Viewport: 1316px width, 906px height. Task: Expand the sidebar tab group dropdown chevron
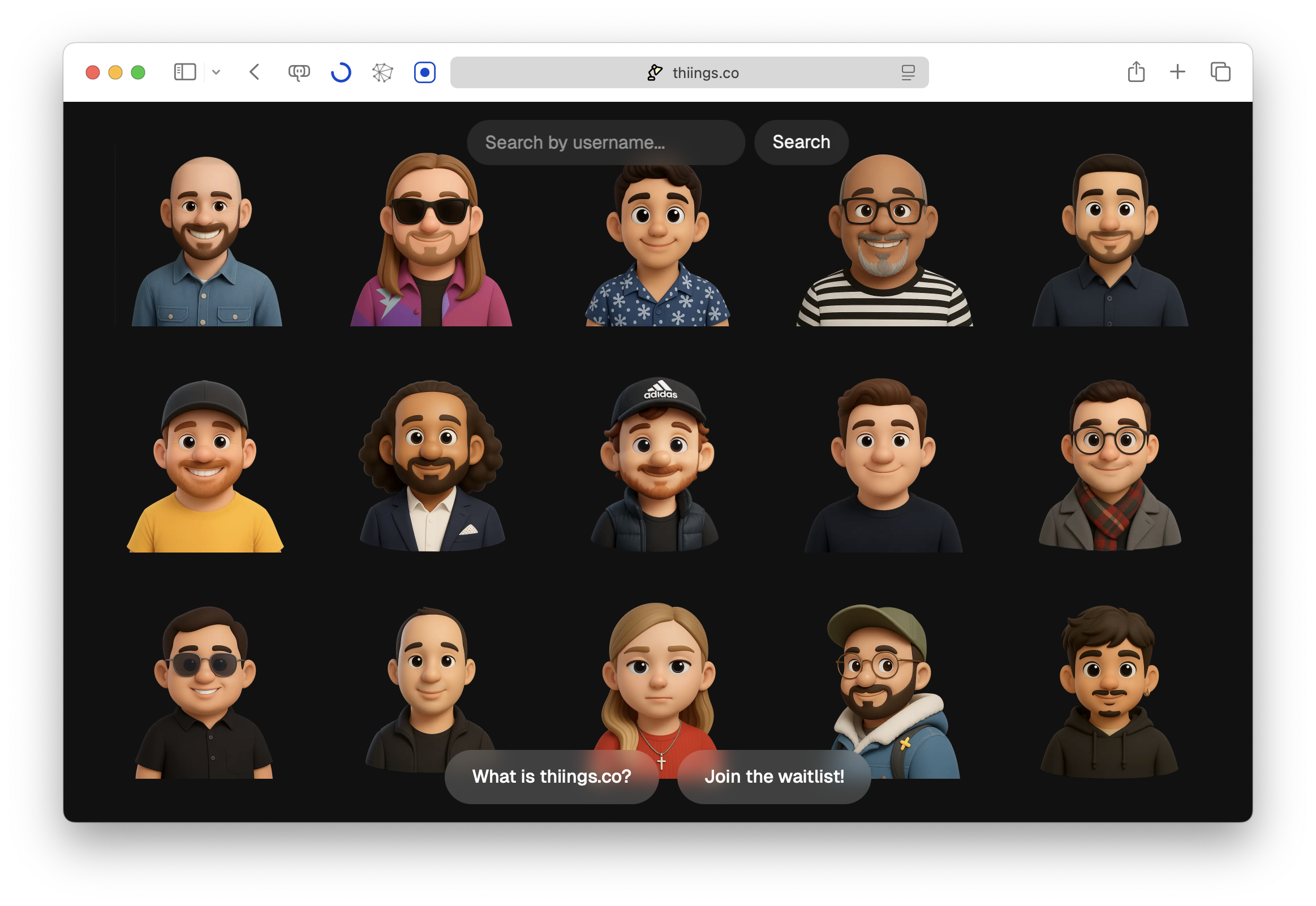pyautogui.click(x=216, y=72)
